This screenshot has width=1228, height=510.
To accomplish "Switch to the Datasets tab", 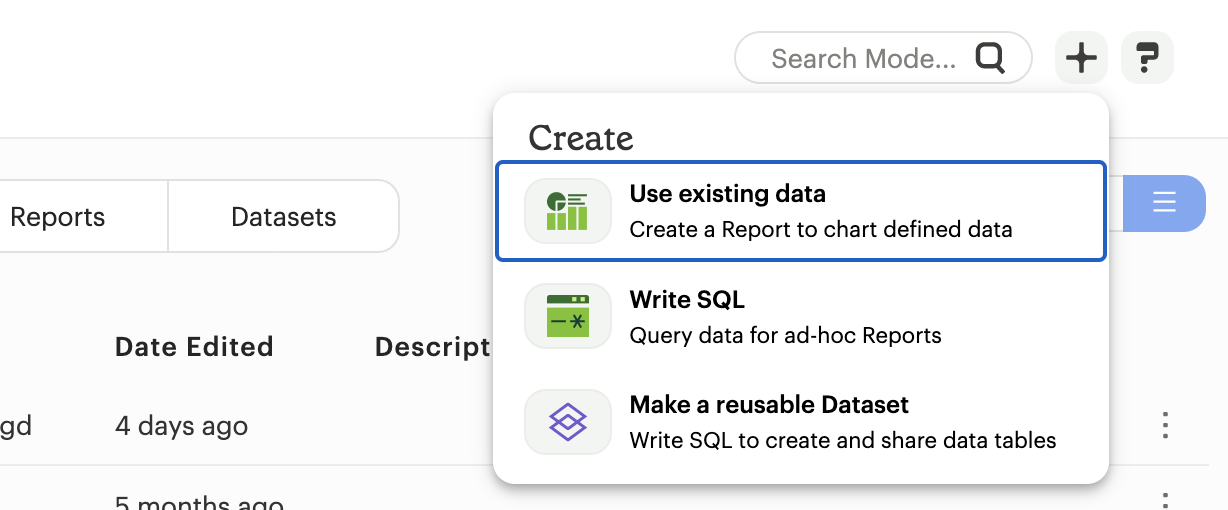I will (284, 217).
